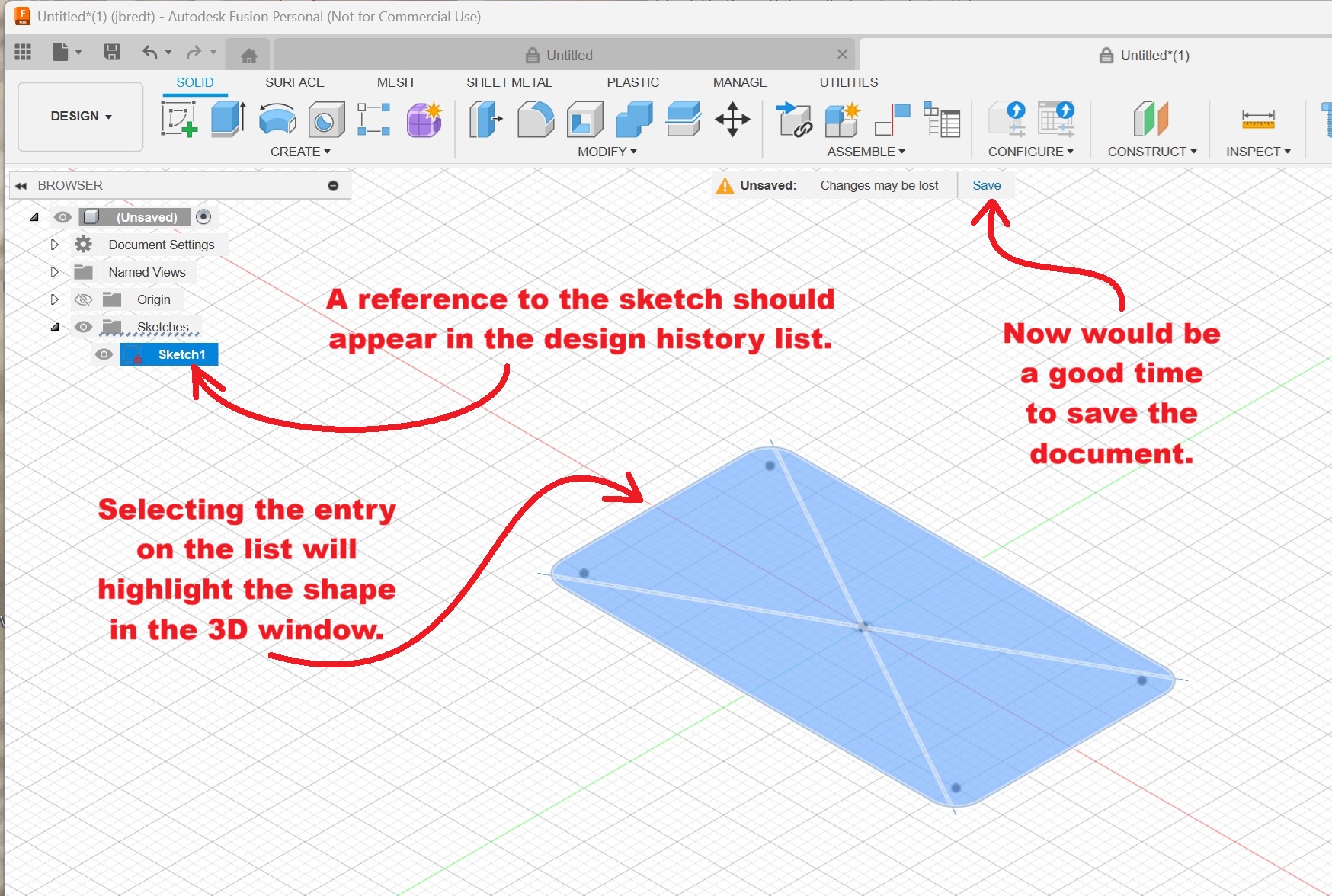1332x896 pixels.
Task: Click the Save link in unsaved warning
Action: point(986,185)
